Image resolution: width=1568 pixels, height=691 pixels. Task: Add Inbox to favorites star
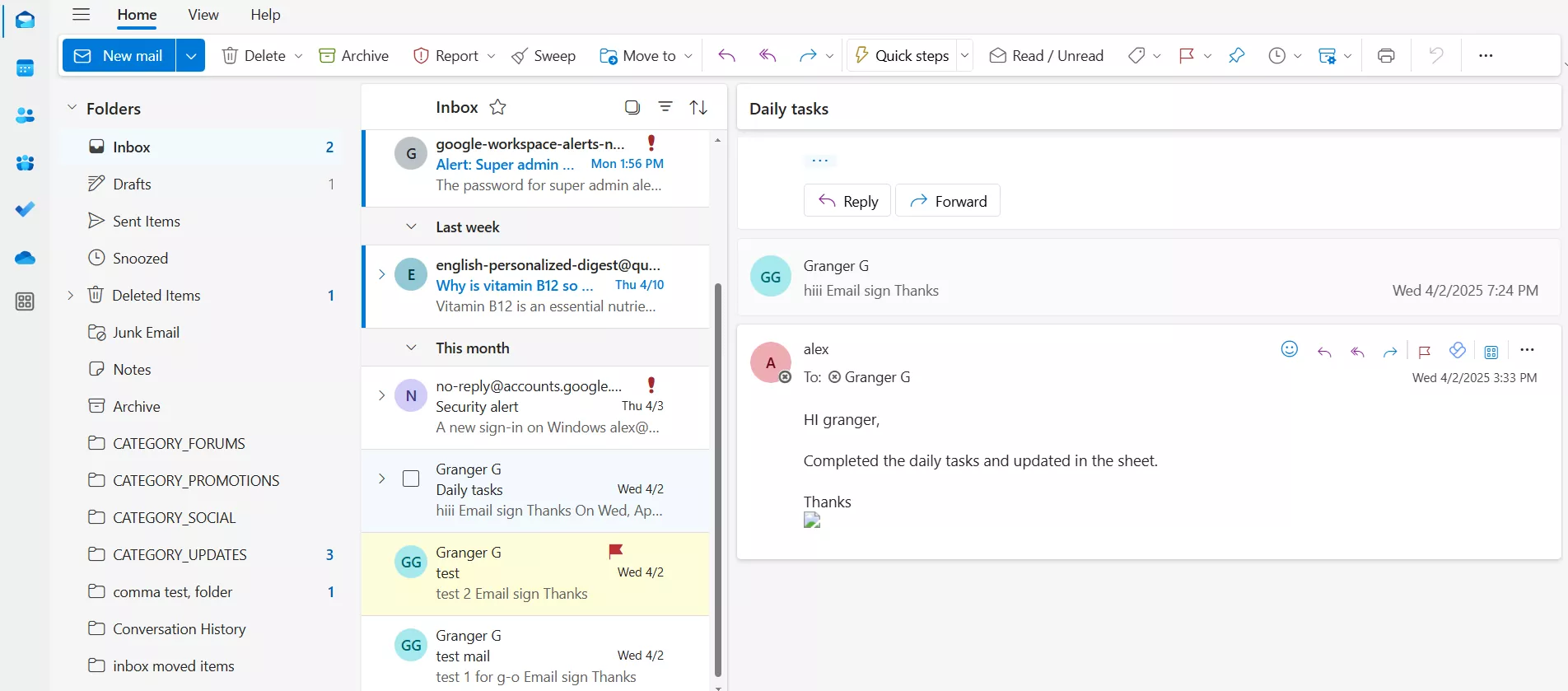click(497, 107)
